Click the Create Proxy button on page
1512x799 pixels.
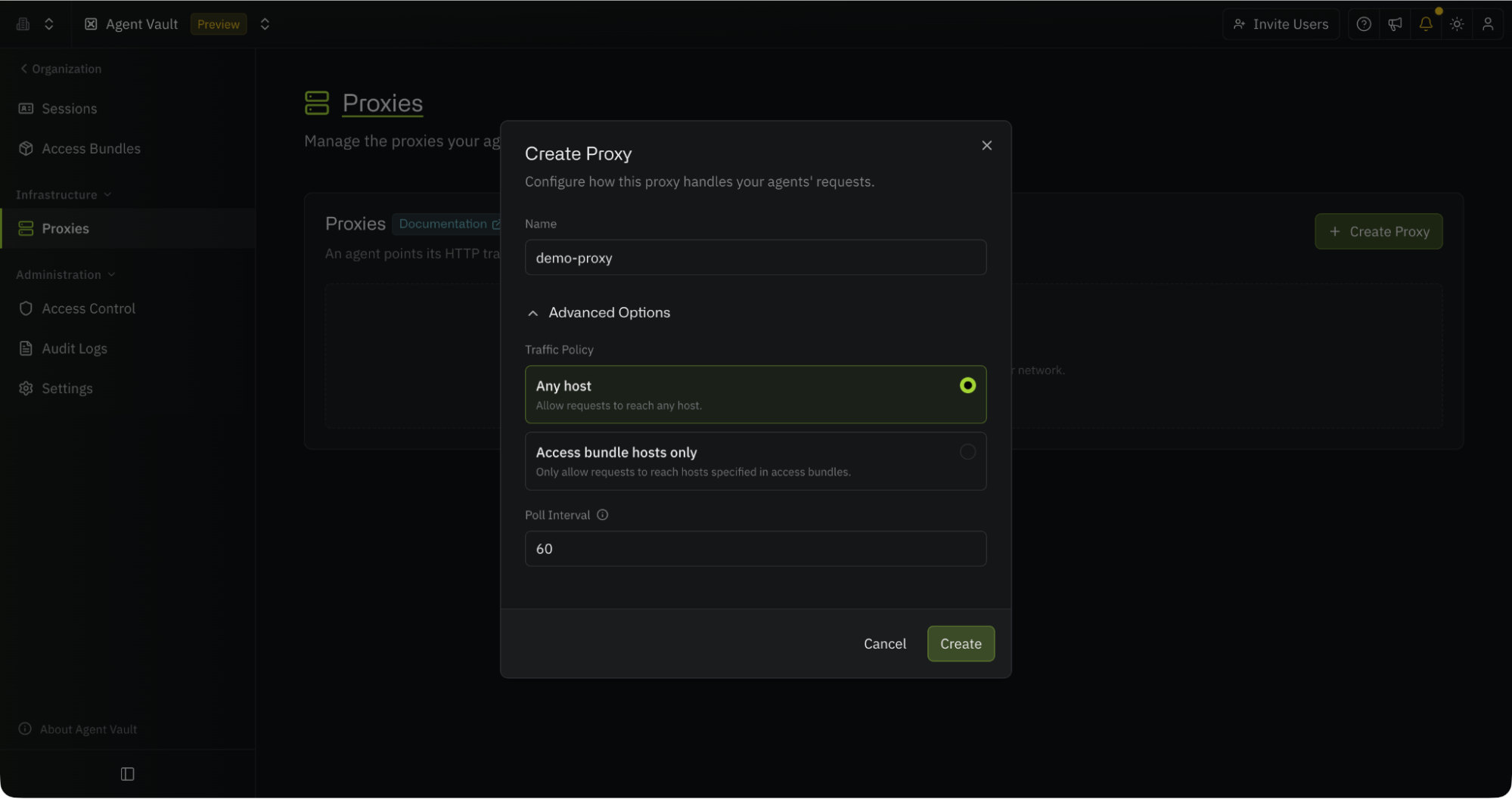[1378, 231]
